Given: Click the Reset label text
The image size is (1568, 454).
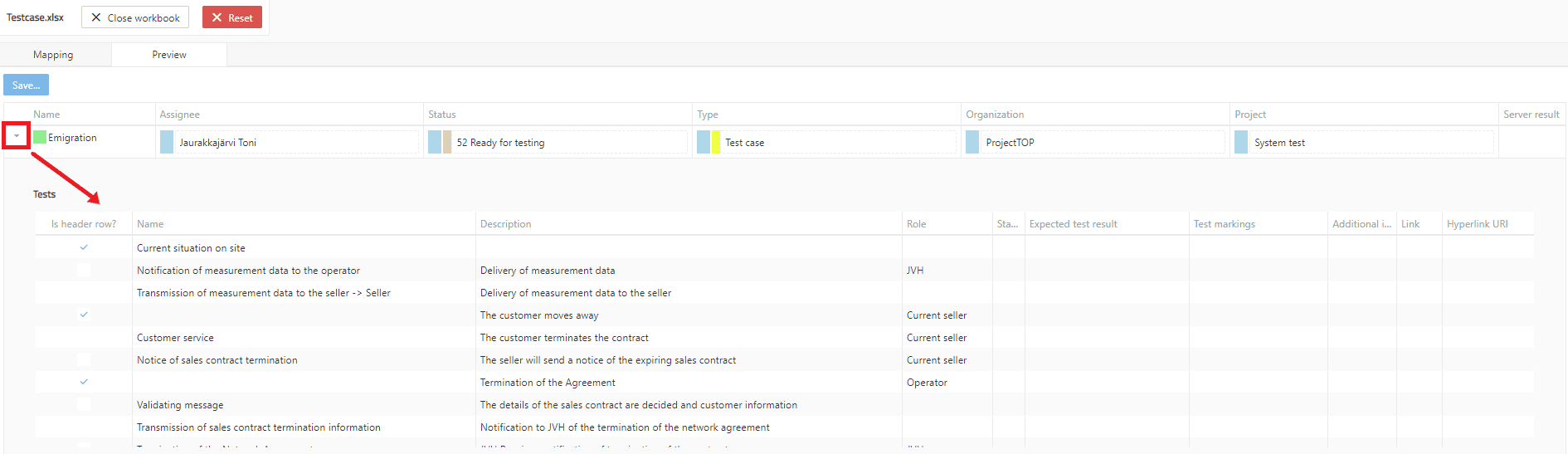Looking at the screenshot, I should (241, 17).
